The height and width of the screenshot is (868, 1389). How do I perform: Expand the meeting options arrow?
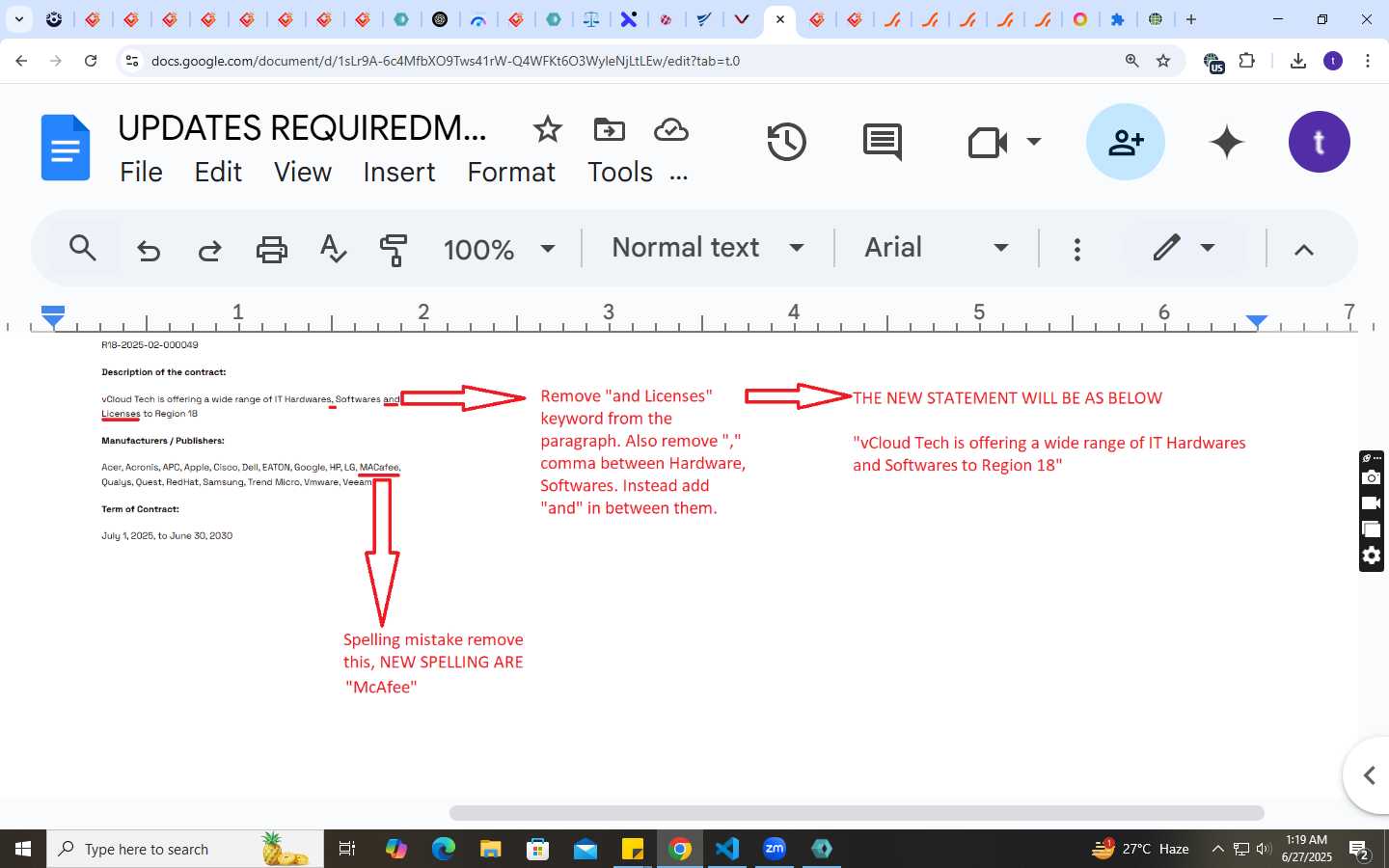click(x=1034, y=142)
